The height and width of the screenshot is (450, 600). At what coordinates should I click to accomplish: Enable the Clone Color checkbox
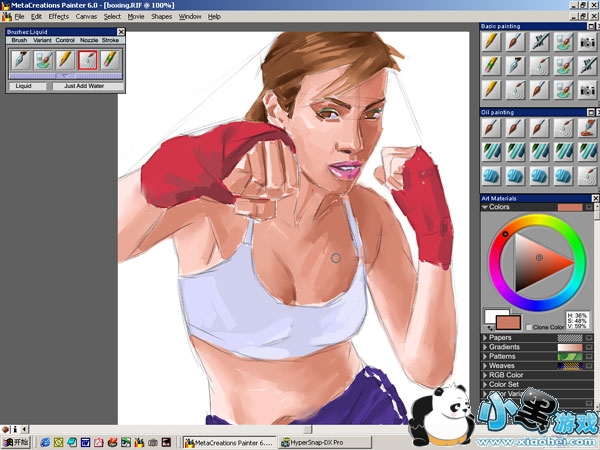coord(529,327)
